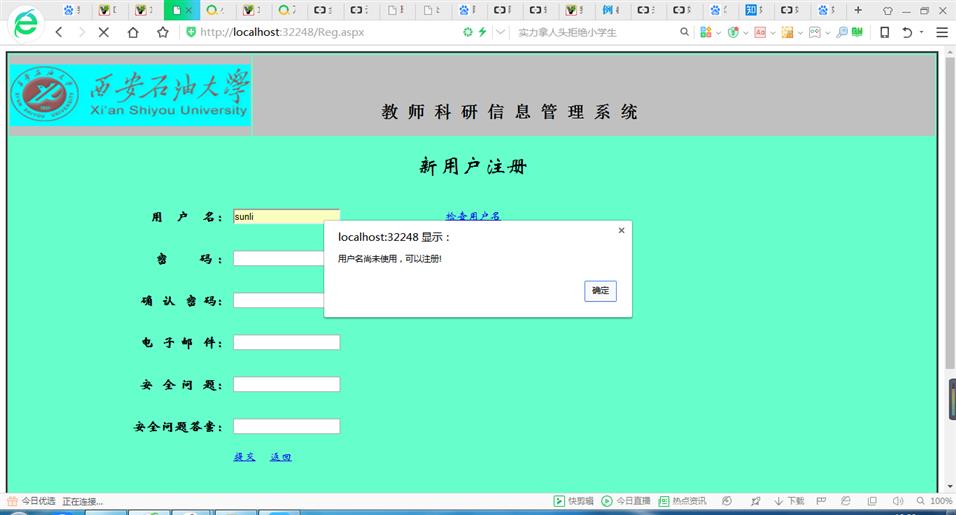This screenshot has height=515, width=956.
Task: Click the 安全问题 input field
Action: pos(286,384)
